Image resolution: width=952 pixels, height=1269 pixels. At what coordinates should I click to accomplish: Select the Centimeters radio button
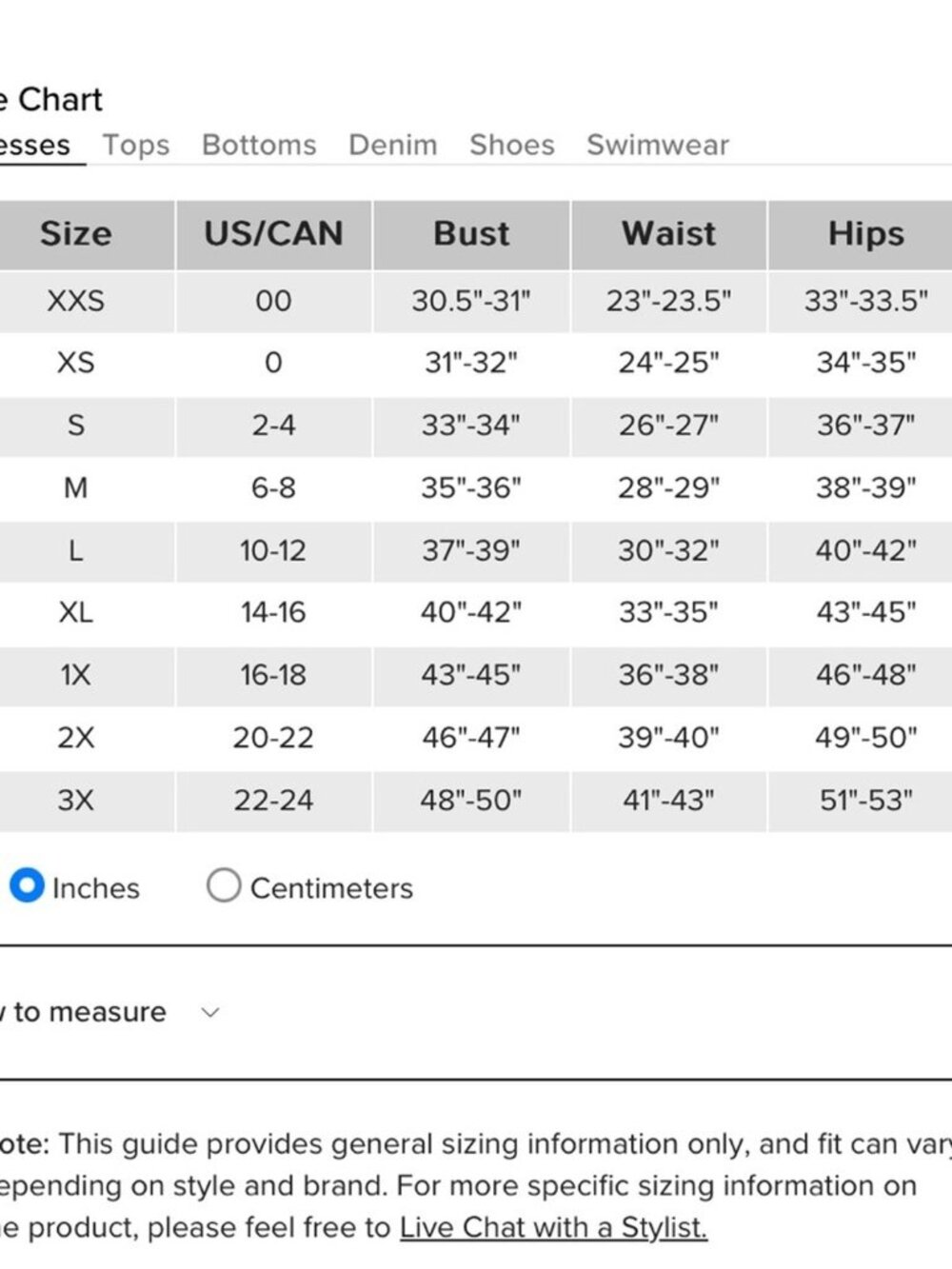[224, 885]
